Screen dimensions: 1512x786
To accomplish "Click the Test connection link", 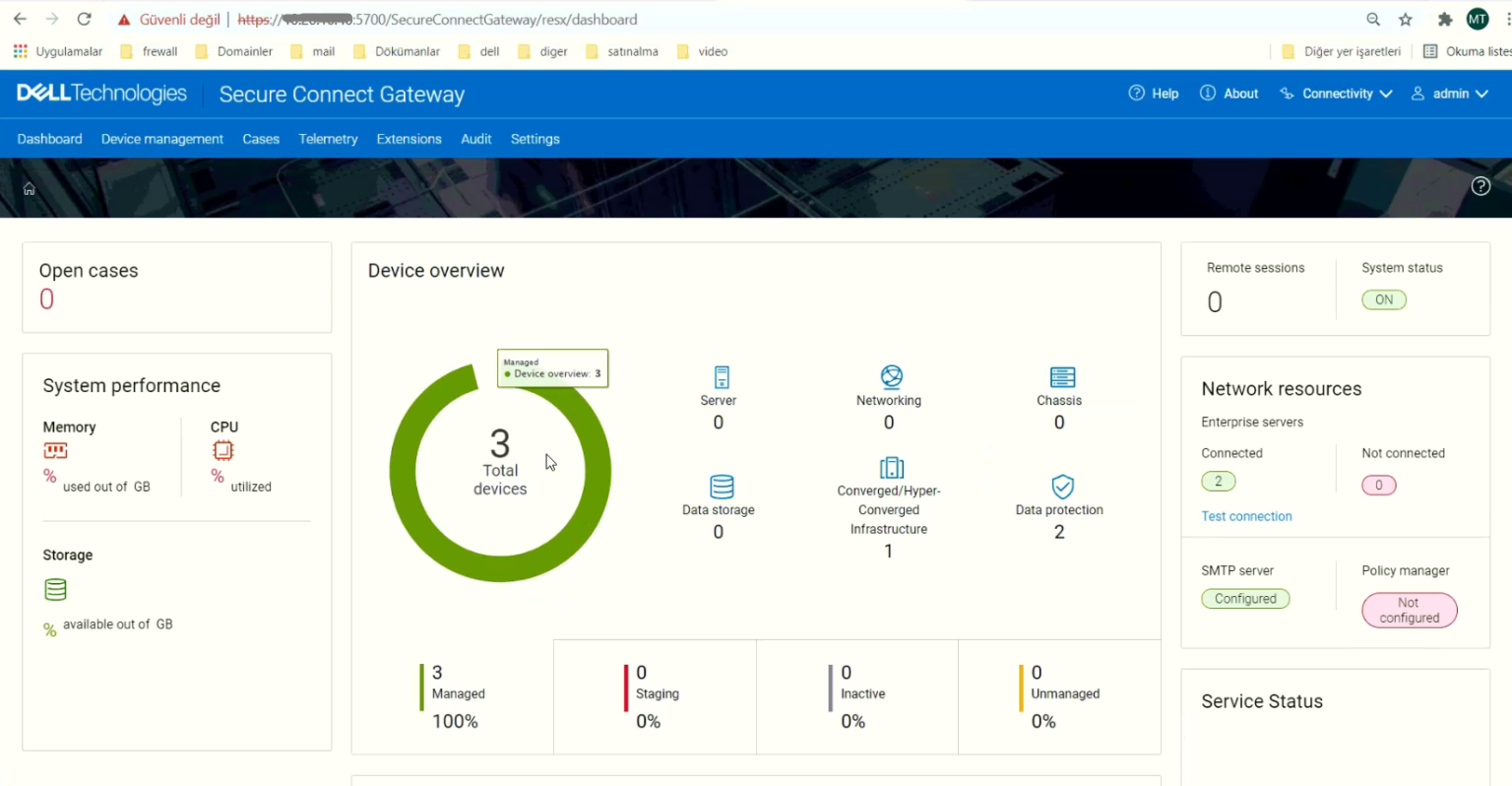I will [1246, 515].
